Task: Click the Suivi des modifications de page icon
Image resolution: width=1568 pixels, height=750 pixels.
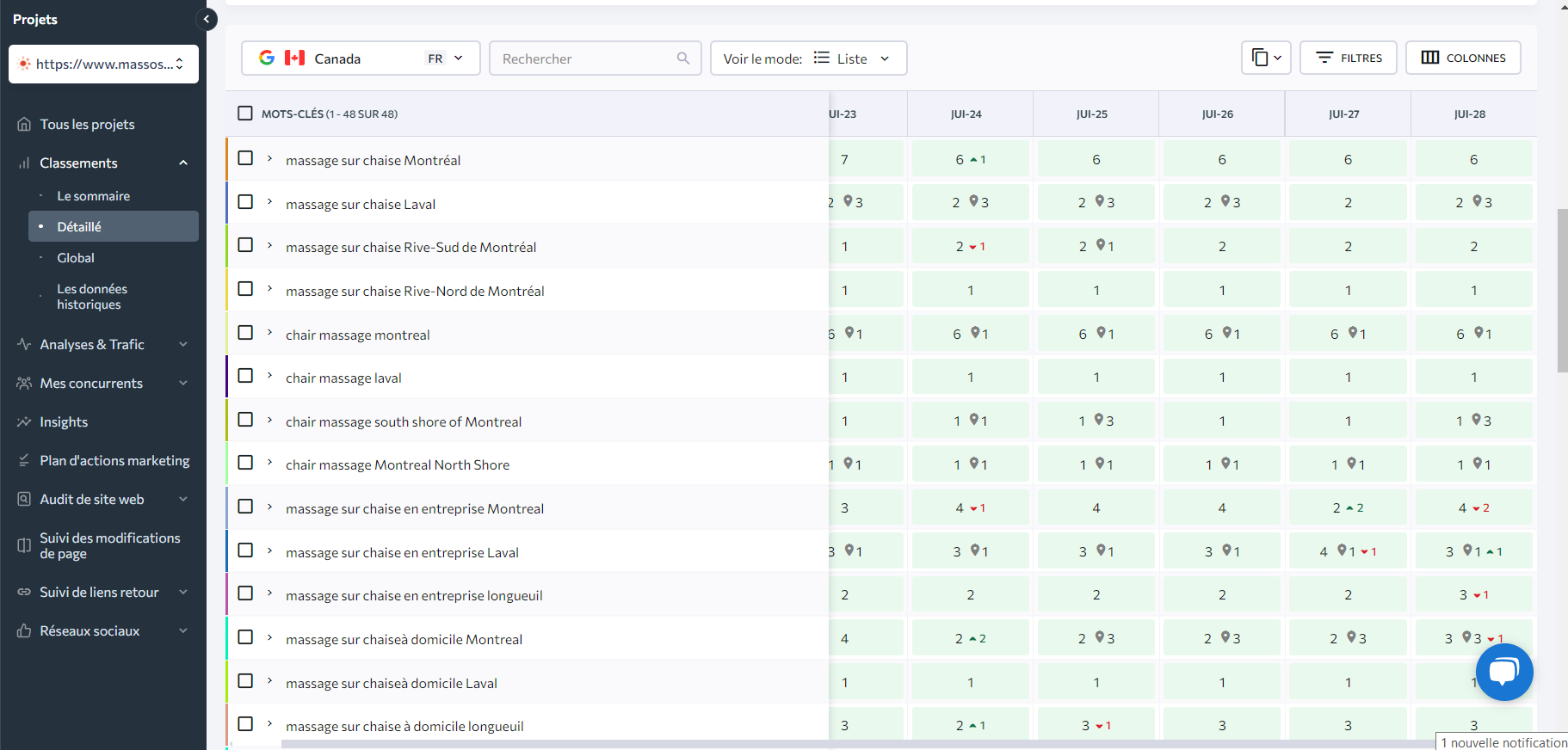Action: coord(24,545)
